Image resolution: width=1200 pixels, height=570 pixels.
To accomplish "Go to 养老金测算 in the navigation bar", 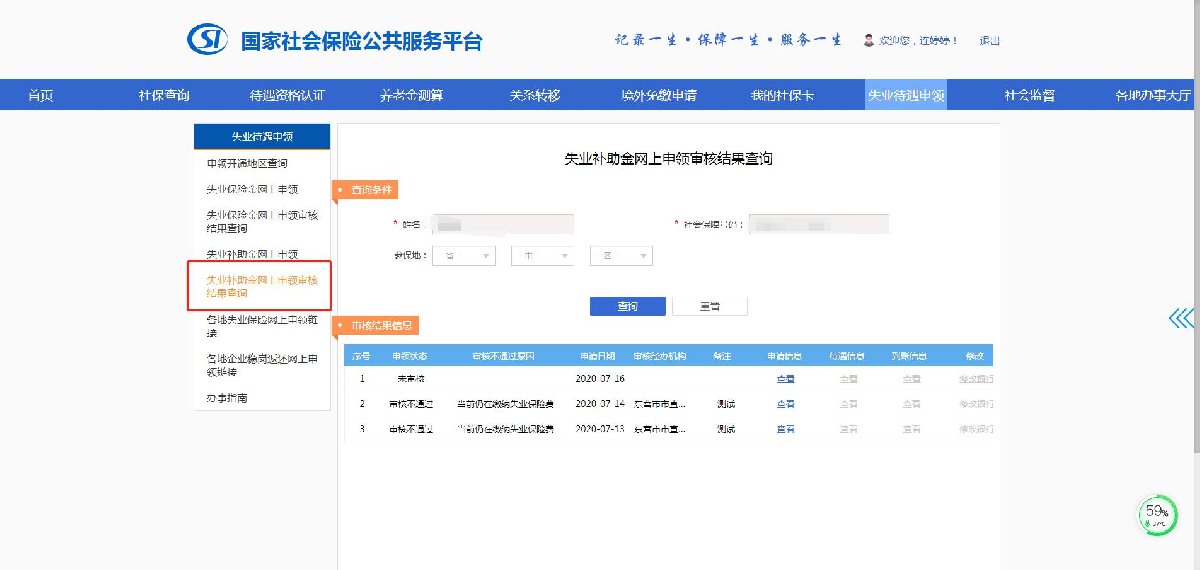I will (x=411, y=95).
